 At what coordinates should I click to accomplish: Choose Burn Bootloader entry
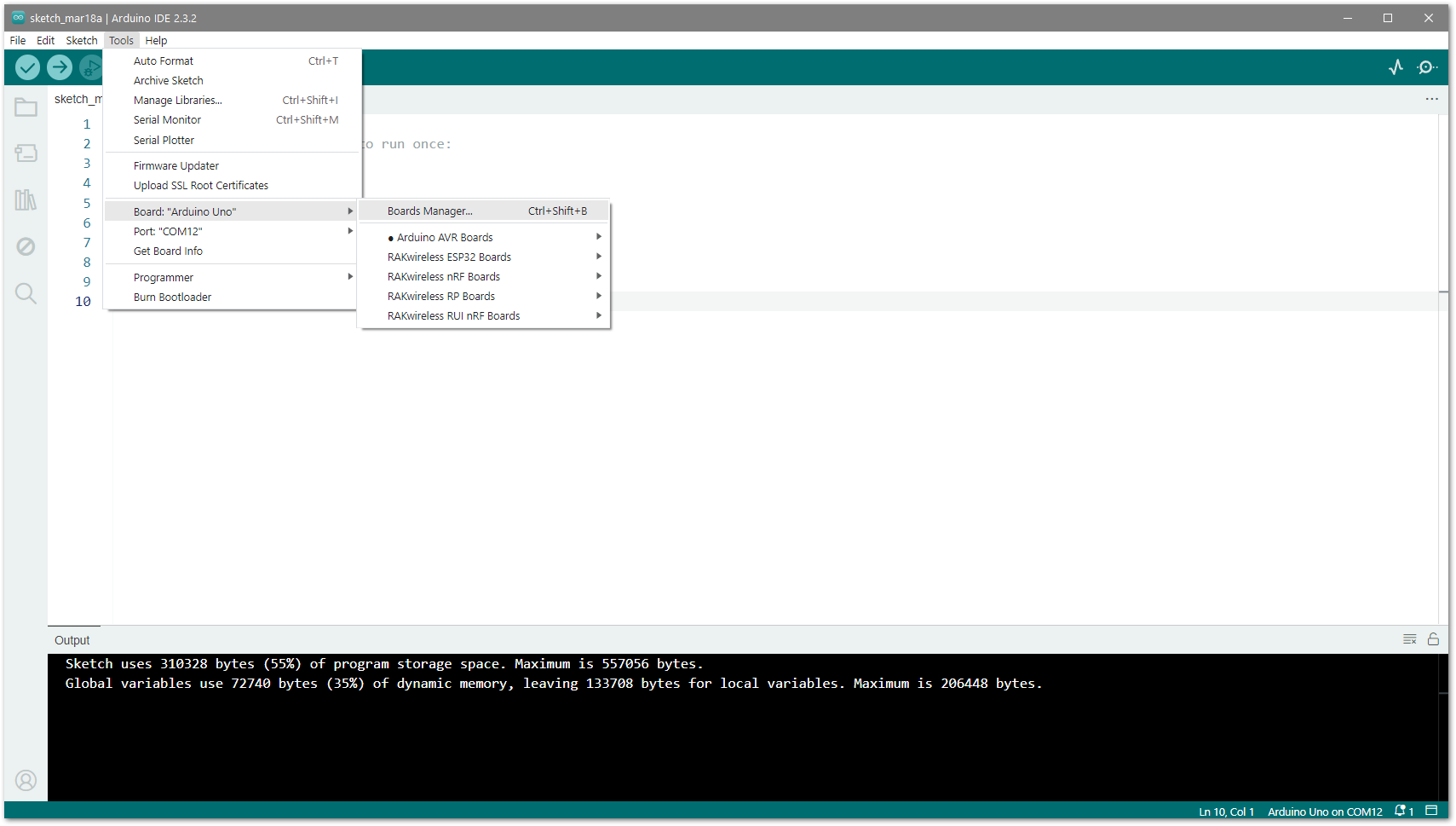[230, 297]
